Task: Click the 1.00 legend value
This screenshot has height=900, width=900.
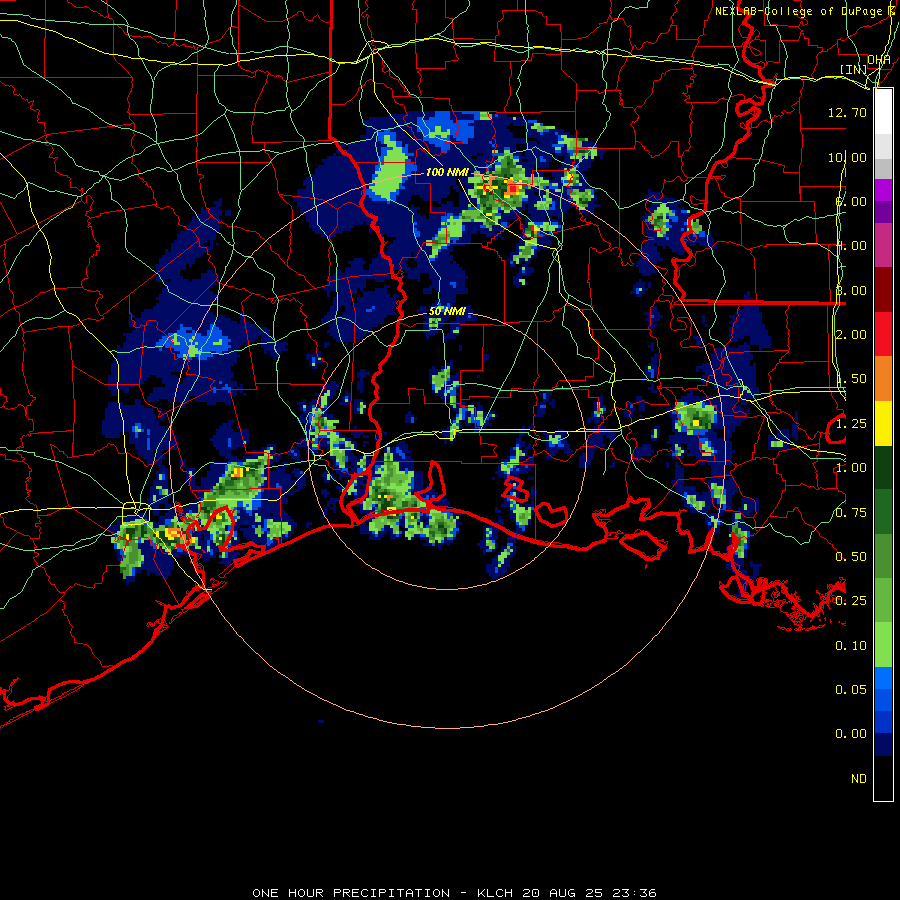Action: point(851,468)
